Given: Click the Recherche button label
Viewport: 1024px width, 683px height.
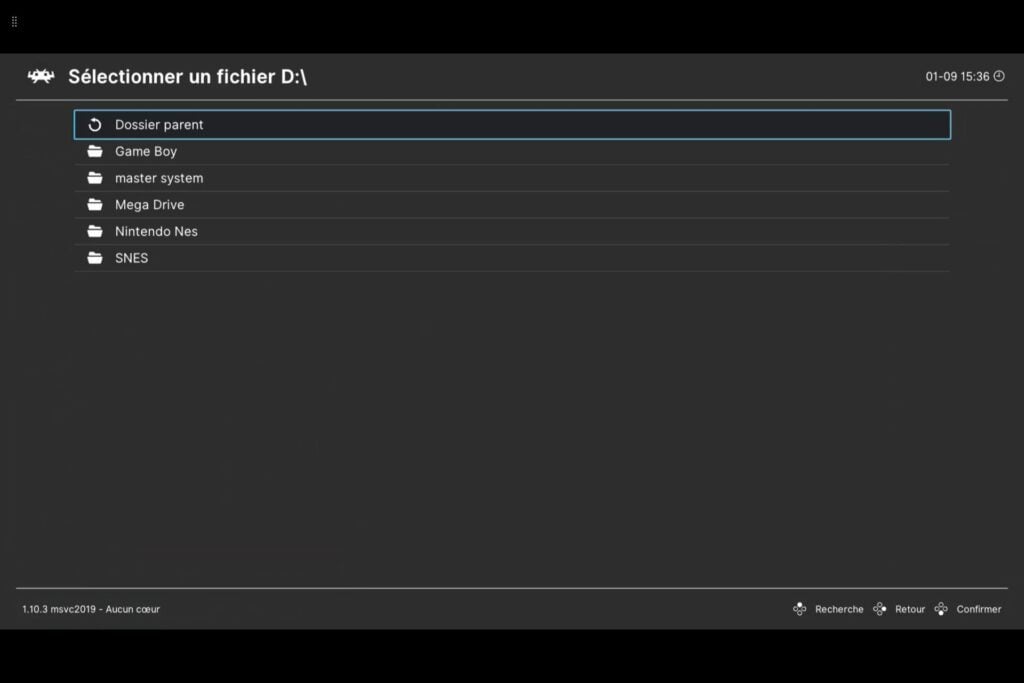Looking at the screenshot, I should pos(839,609).
